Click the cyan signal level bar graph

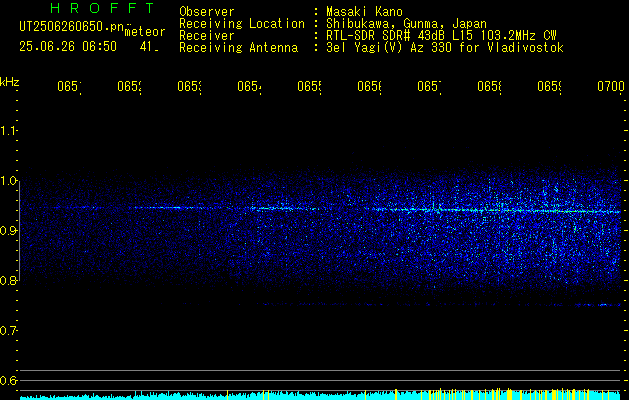tap(320, 395)
